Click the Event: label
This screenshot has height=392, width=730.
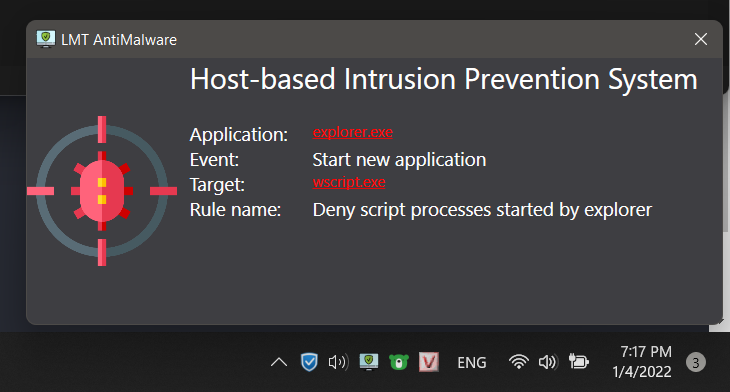point(214,160)
